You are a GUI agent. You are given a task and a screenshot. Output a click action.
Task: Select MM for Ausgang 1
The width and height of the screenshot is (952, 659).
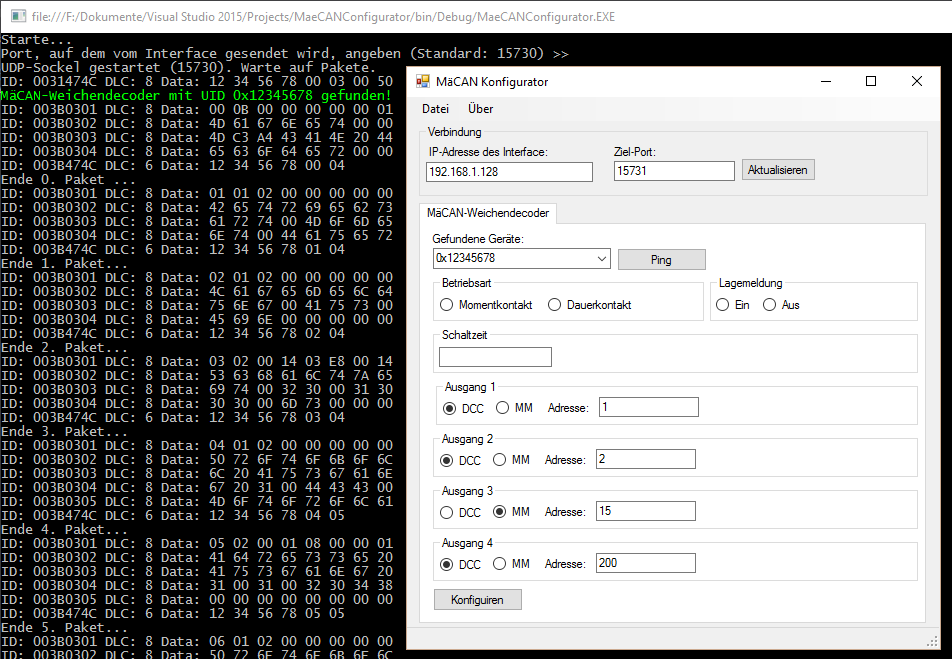(514, 408)
